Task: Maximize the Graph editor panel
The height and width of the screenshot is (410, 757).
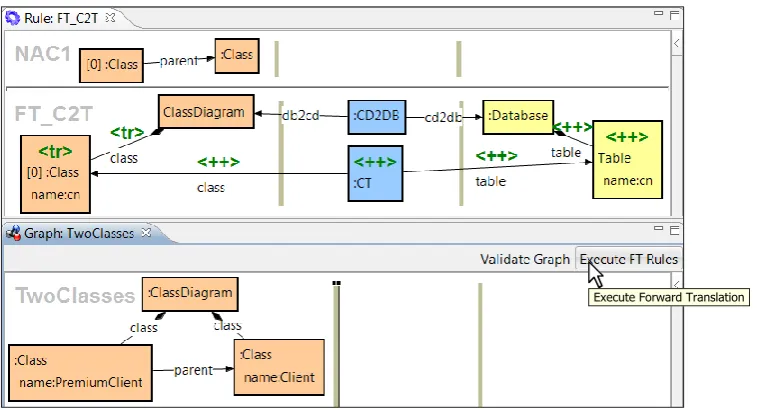Action: pos(674,230)
